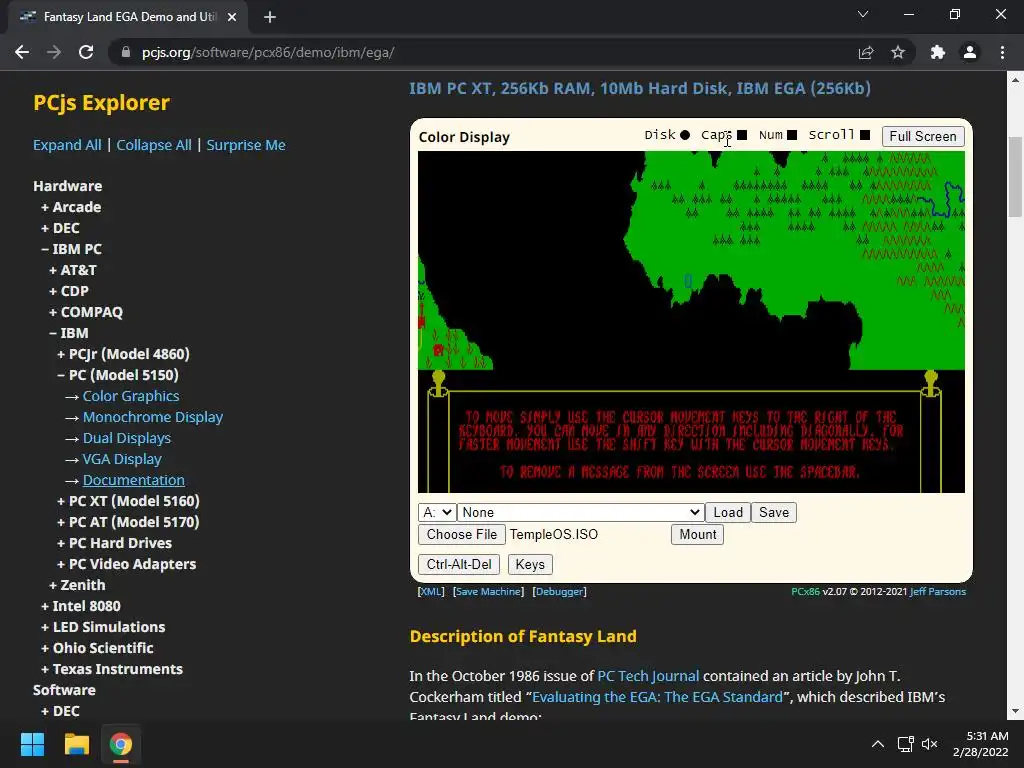Screen dimensions: 1024x768
Task: Open the Monochrome Display link
Action: pyautogui.click(x=153, y=417)
